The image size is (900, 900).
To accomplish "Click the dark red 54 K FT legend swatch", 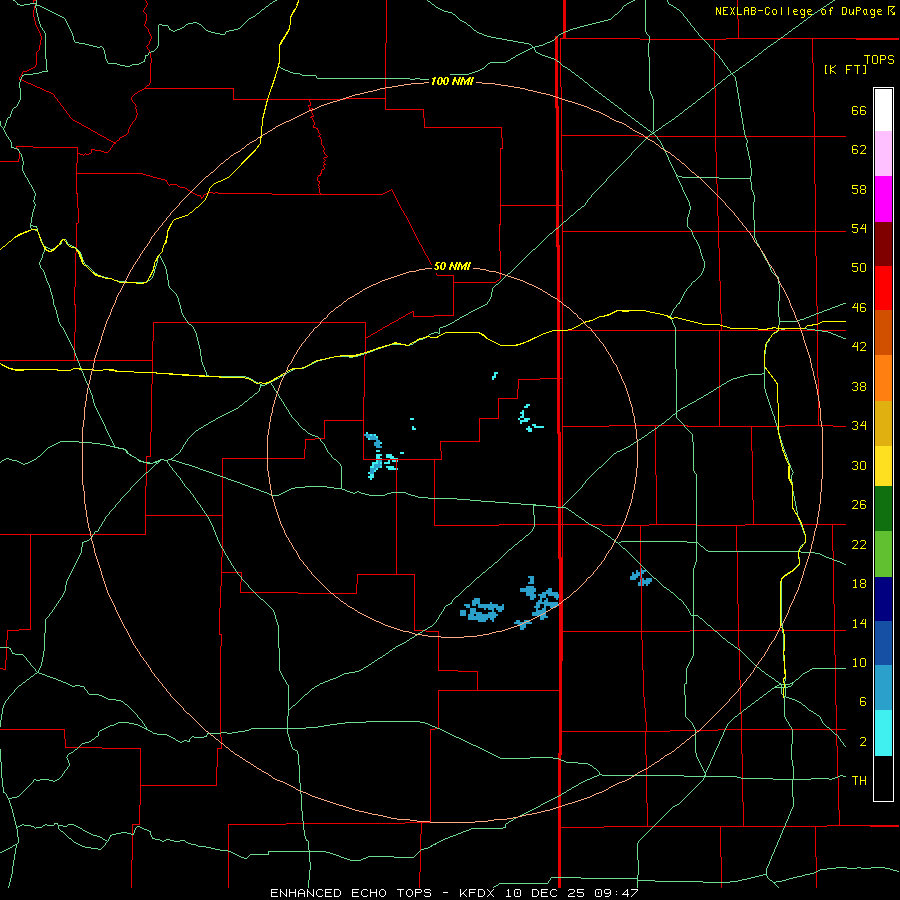I will pos(883,243).
